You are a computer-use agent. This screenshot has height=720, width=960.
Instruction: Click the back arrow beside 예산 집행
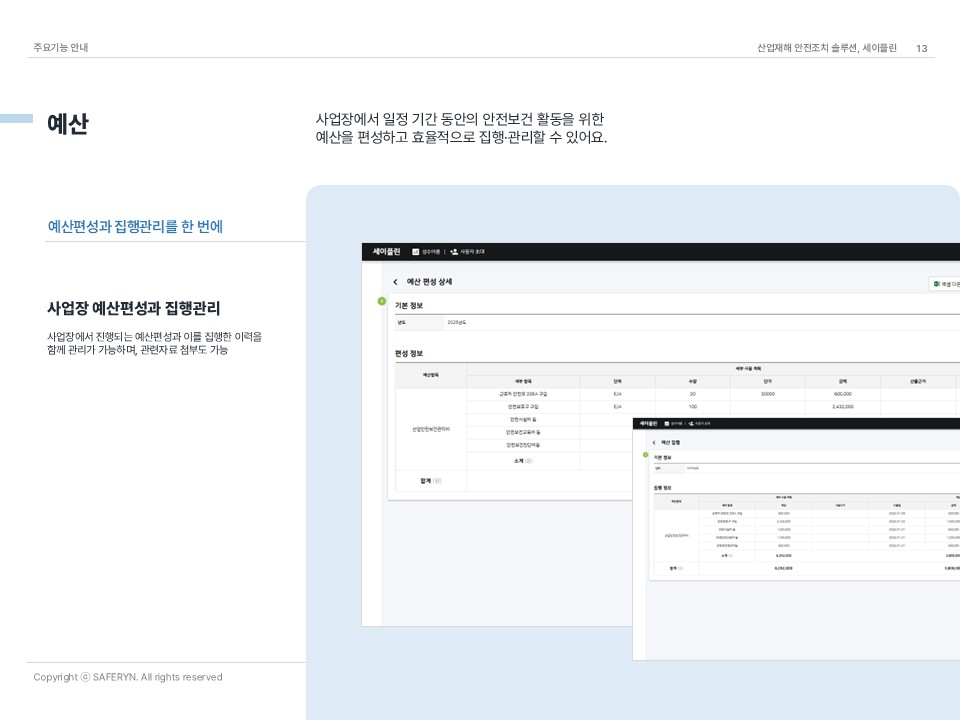point(654,442)
